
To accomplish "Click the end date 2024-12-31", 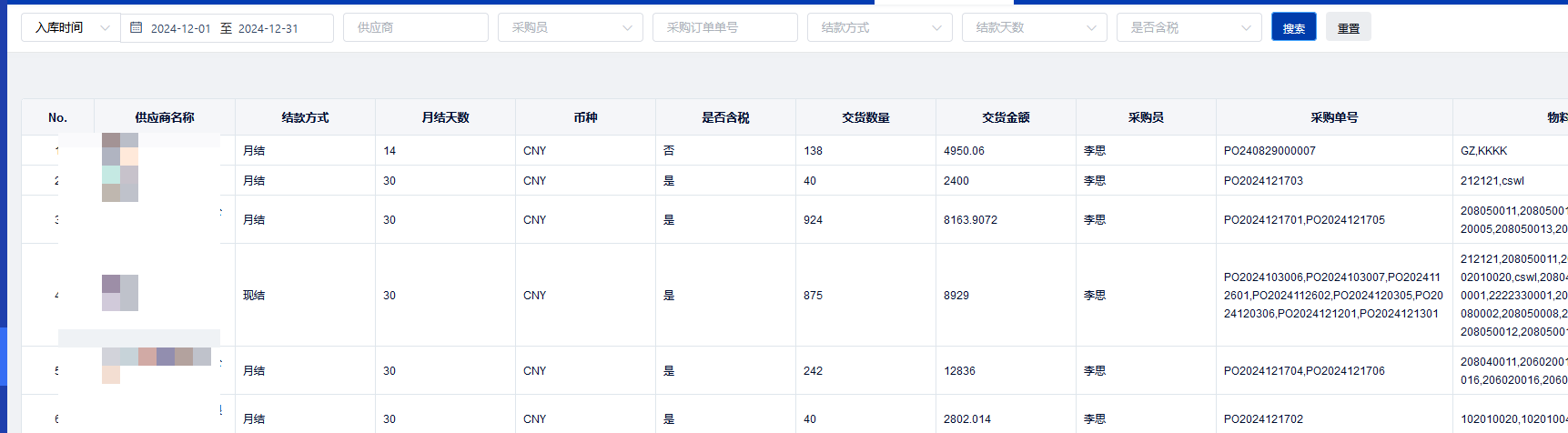I will tap(268, 29).
